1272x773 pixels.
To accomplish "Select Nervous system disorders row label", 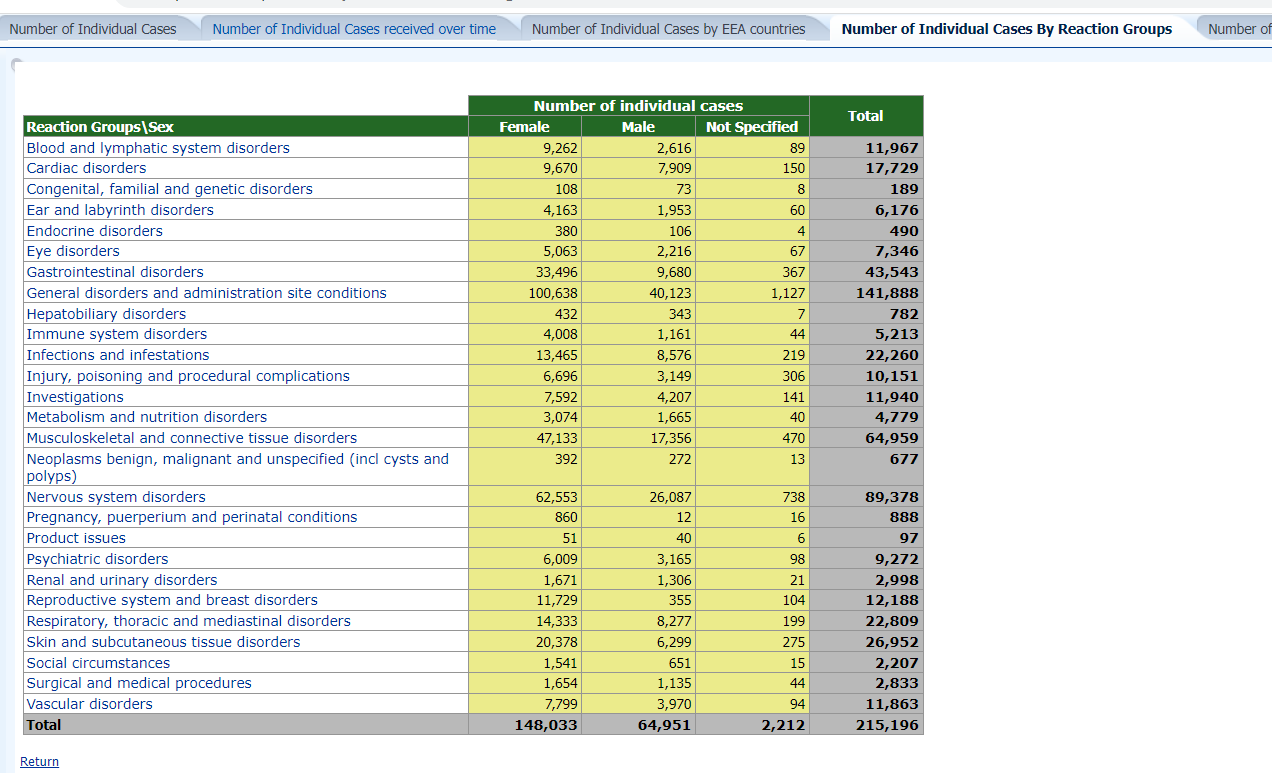I will (116, 497).
